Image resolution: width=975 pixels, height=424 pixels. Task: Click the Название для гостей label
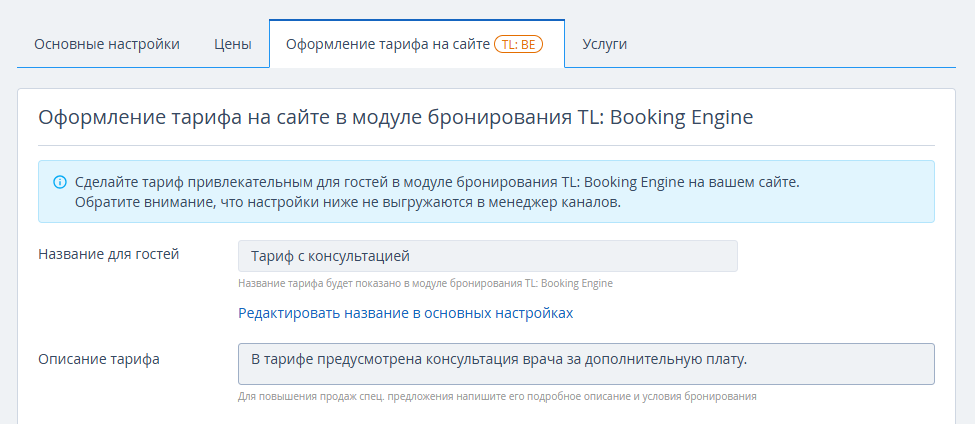(x=109, y=254)
